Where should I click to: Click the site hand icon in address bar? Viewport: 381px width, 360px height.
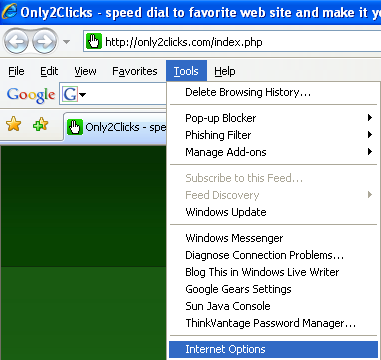(x=94, y=42)
